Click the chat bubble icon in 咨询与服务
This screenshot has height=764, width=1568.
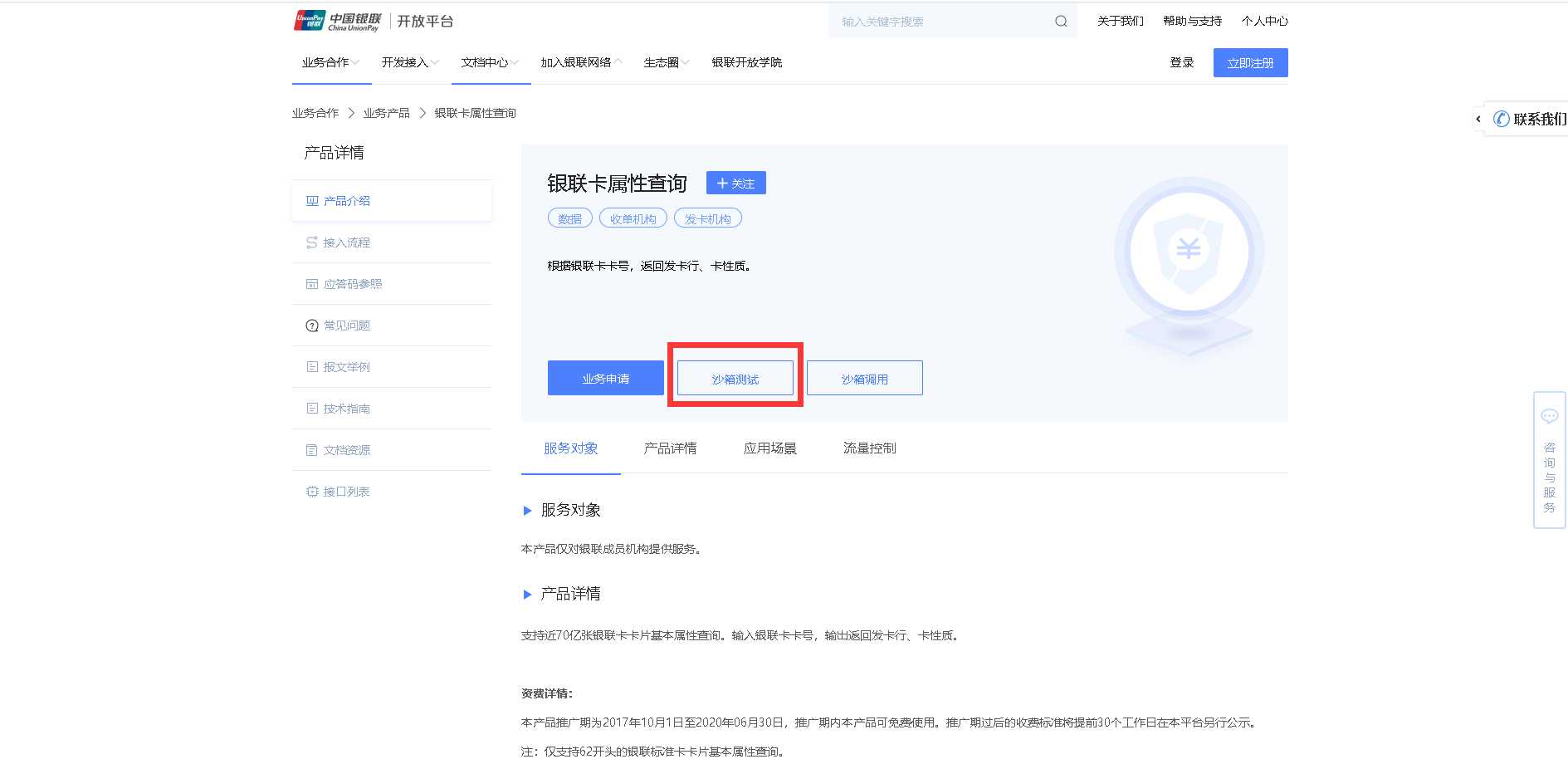[1549, 416]
